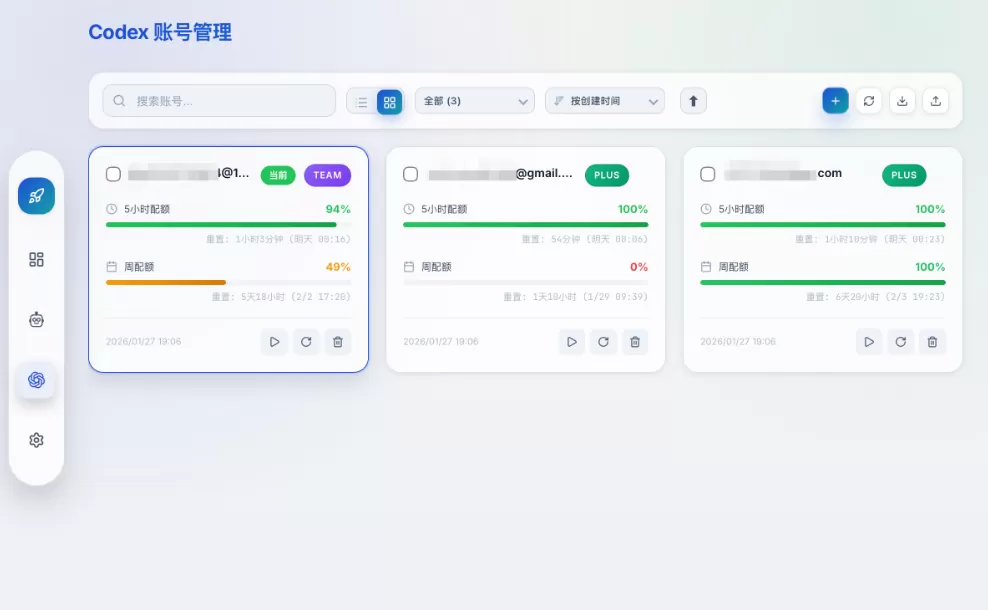Add a new account with plus button
Viewport: 988px width, 610px height.
pos(836,101)
